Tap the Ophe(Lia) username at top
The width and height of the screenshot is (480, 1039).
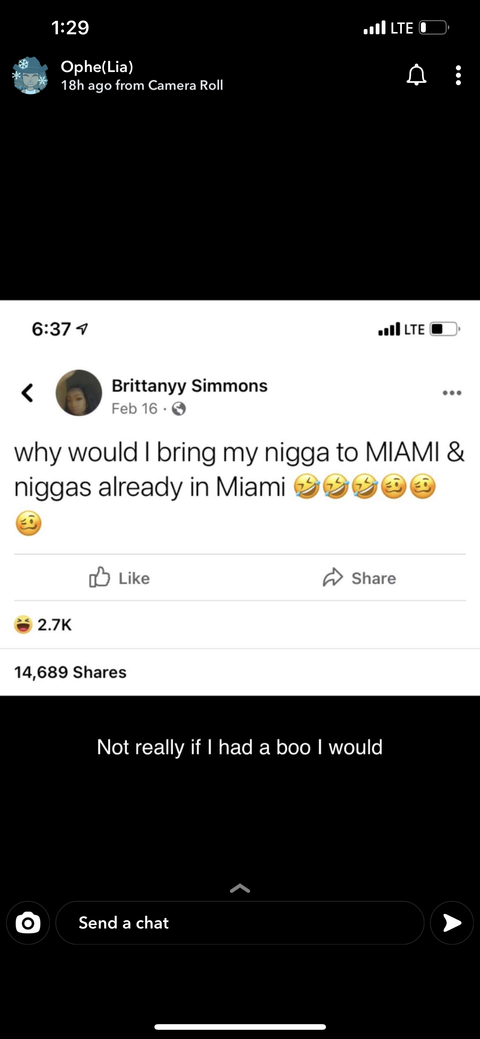[x=97, y=66]
